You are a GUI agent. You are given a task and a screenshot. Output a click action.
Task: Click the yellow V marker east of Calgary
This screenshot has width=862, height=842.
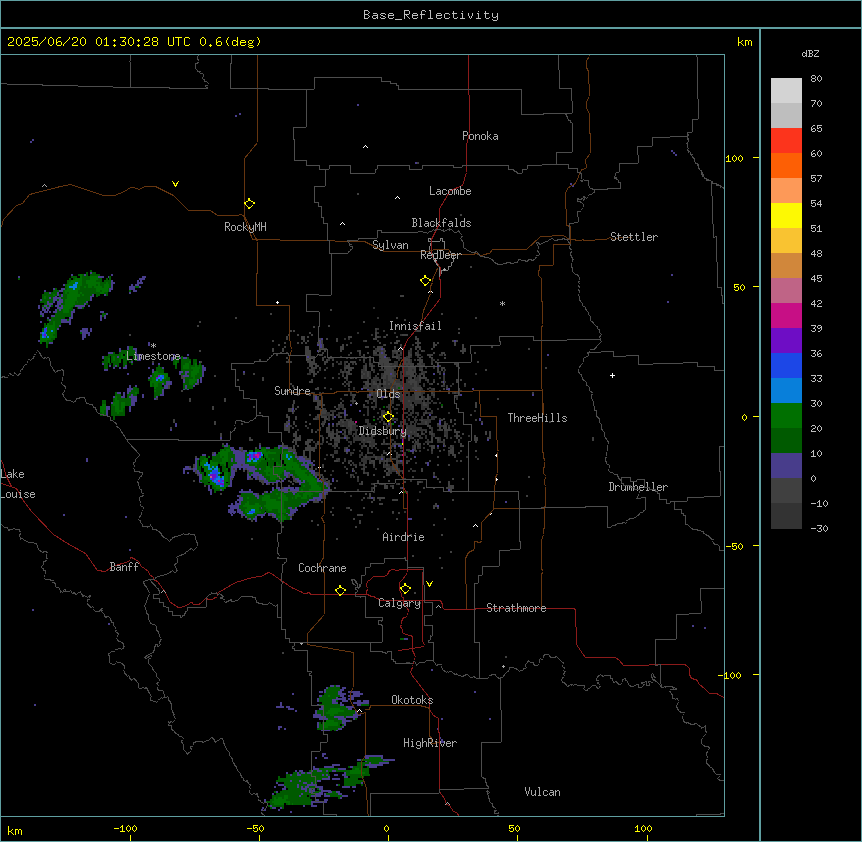pos(429,584)
